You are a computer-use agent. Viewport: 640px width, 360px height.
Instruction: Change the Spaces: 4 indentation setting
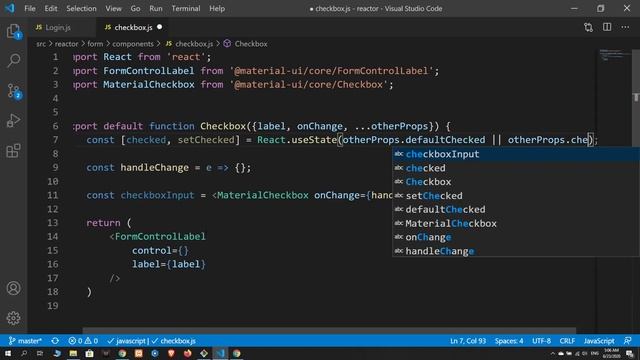pyautogui.click(x=509, y=341)
